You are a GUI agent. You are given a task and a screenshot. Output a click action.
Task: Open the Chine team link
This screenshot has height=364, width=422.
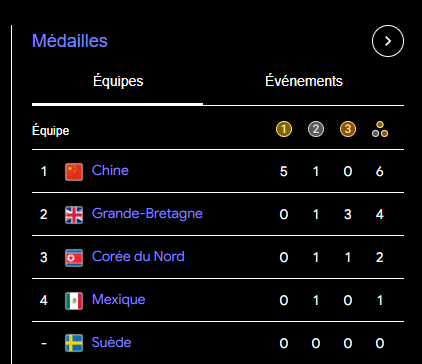point(110,170)
